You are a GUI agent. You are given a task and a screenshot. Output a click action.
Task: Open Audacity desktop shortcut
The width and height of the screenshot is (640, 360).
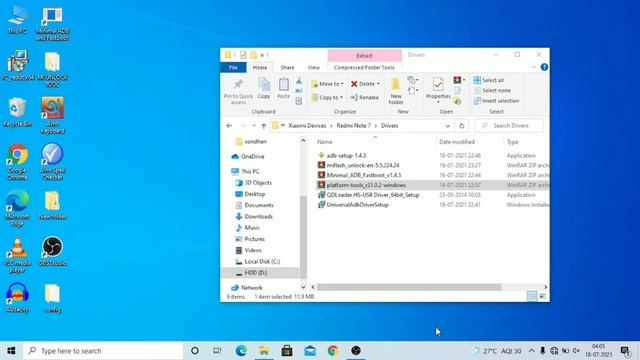coord(18,298)
